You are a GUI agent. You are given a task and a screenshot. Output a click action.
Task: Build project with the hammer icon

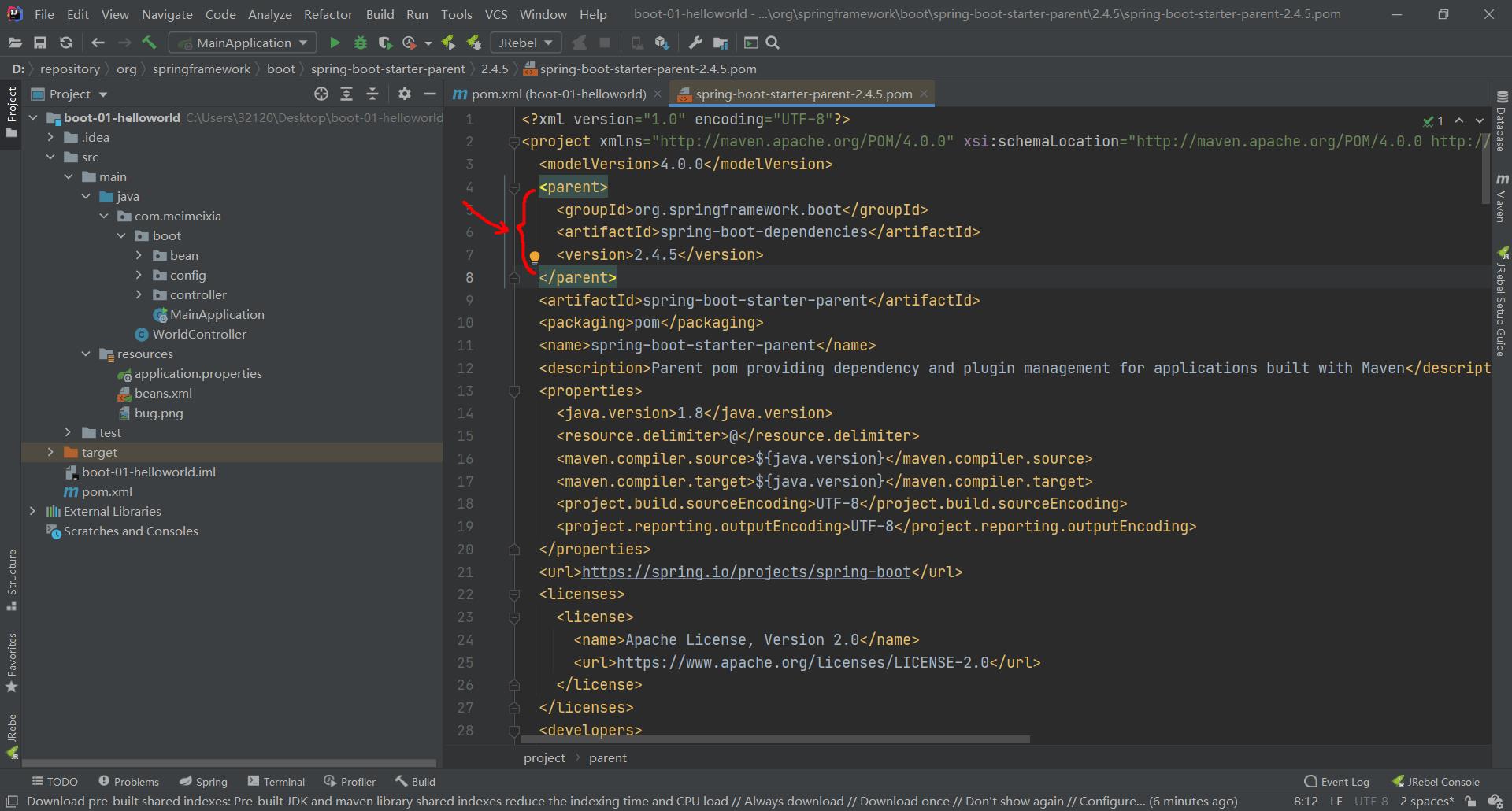pos(150,43)
